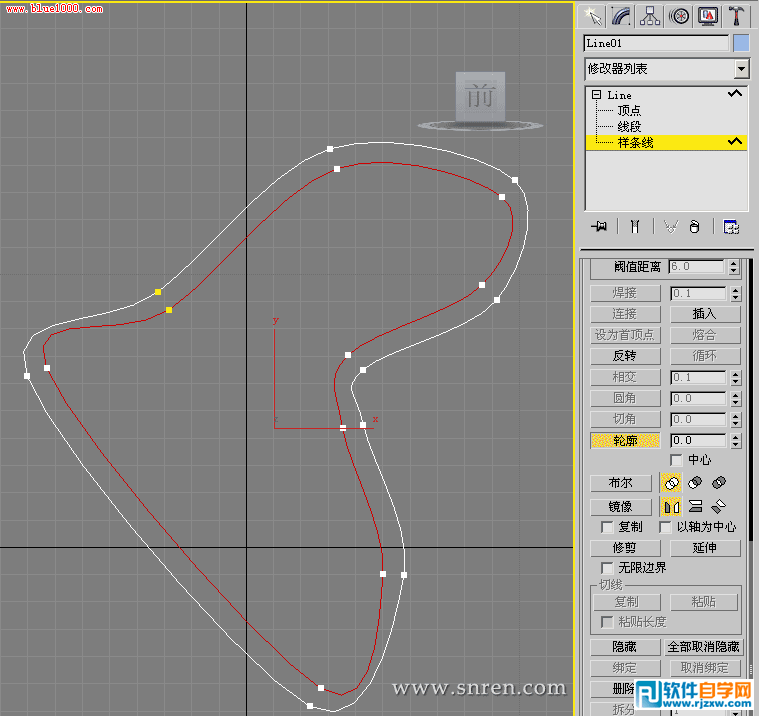Select the Boolean intersection icon
This screenshot has height=716, width=759.
(718, 483)
